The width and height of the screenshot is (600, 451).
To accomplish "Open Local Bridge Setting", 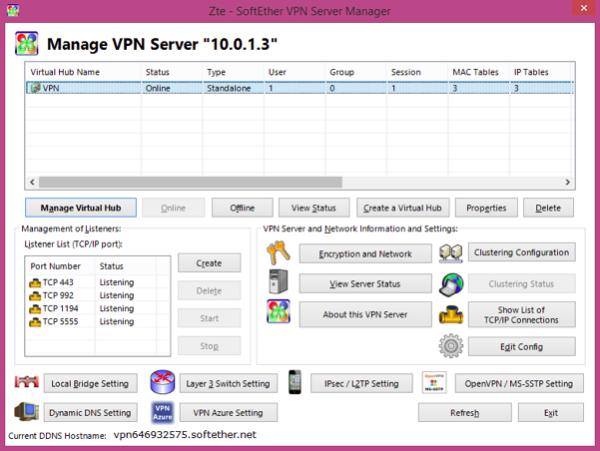I will (x=90, y=383).
